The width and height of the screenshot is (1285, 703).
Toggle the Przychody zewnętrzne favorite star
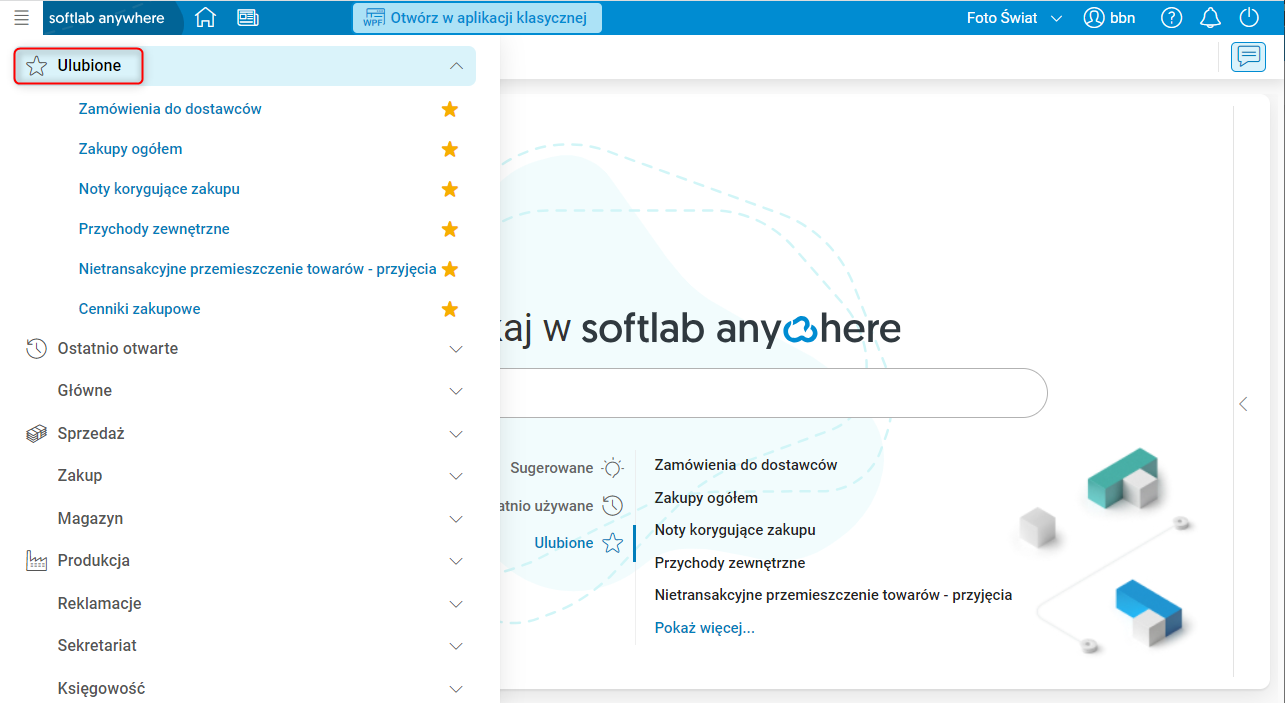point(450,228)
